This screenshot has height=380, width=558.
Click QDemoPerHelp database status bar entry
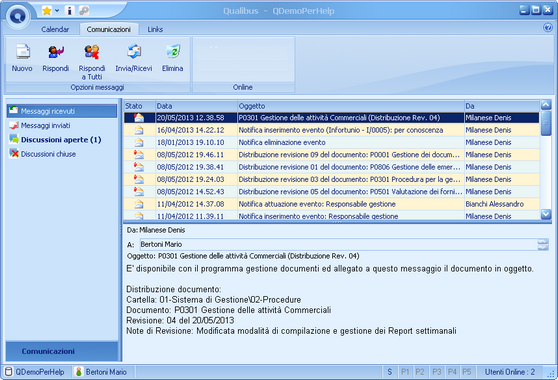[x=36, y=372]
